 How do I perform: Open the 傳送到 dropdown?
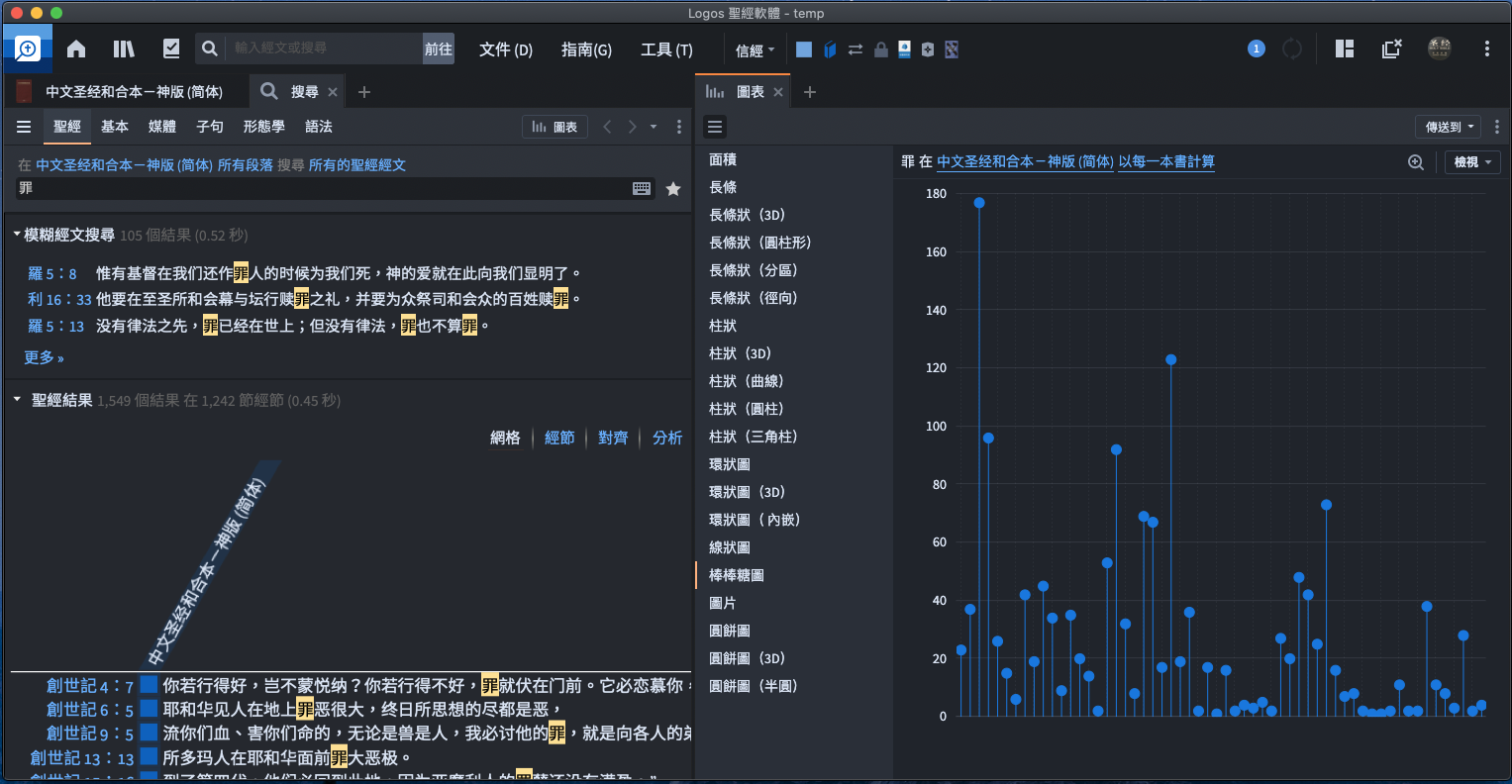click(1450, 127)
